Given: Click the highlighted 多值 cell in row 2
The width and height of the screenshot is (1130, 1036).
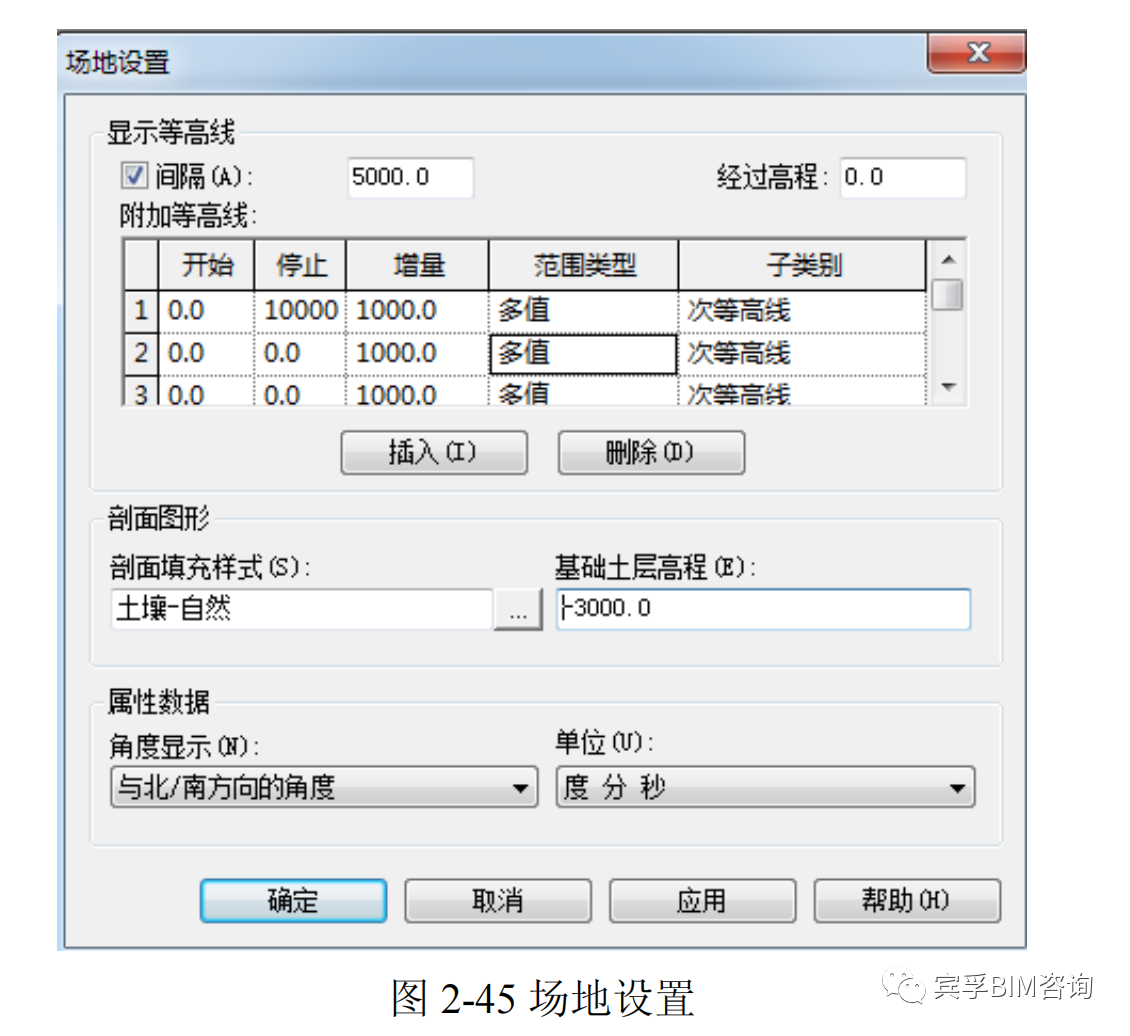Looking at the screenshot, I should [584, 354].
